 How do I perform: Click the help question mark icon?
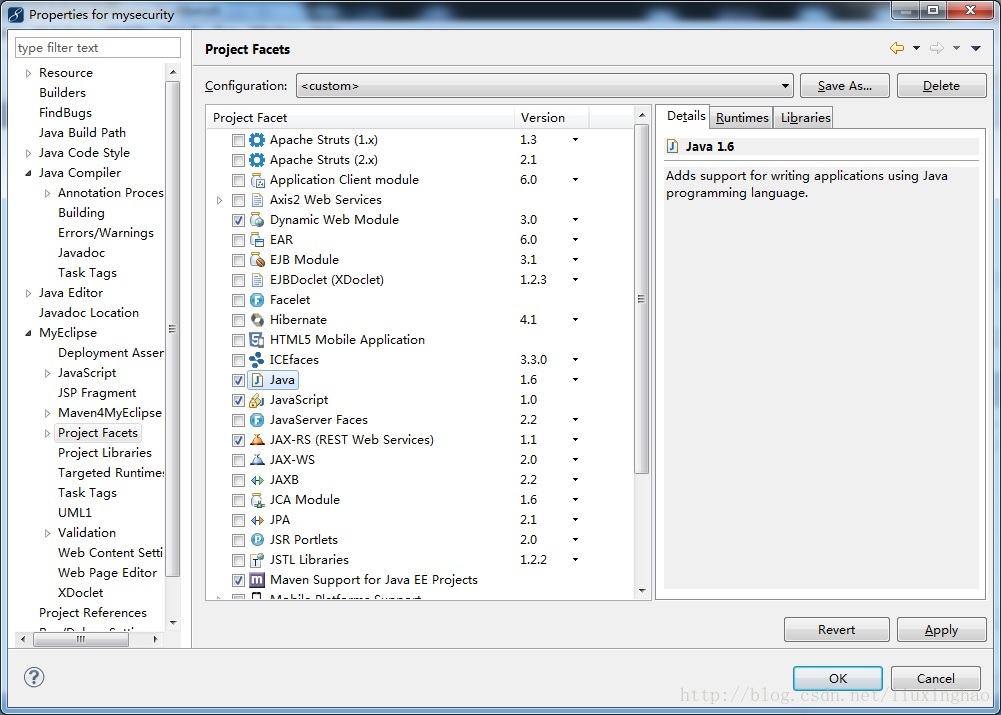(33, 677)
